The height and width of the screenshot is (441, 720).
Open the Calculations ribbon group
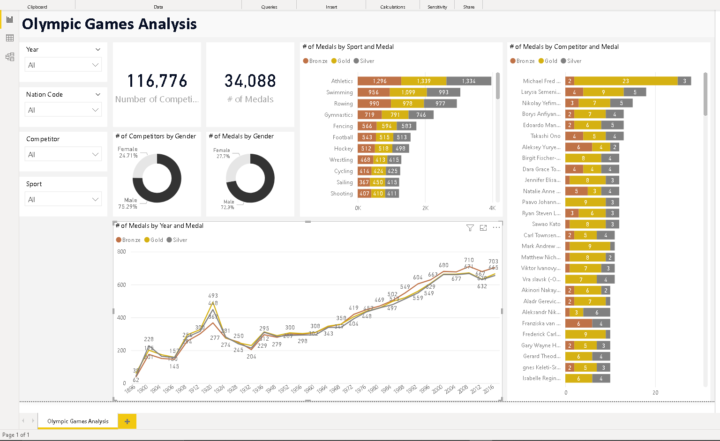(393, 7)
